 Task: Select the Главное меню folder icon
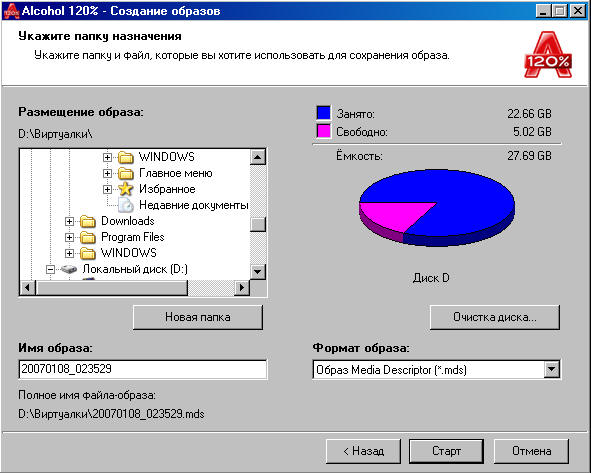(126, 173)
